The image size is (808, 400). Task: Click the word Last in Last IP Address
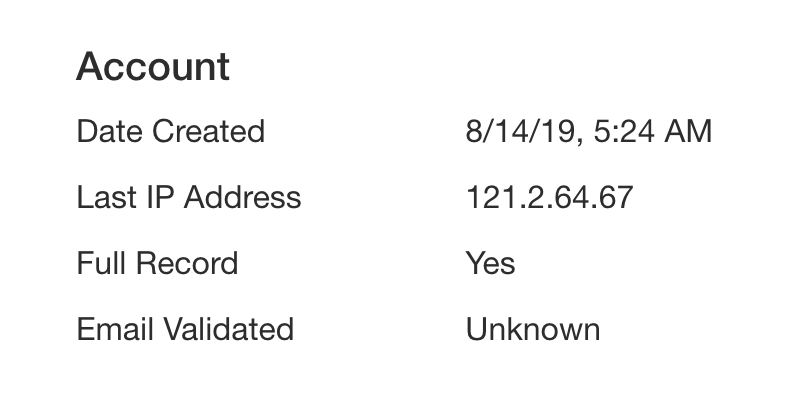click(x=107, y=197)
